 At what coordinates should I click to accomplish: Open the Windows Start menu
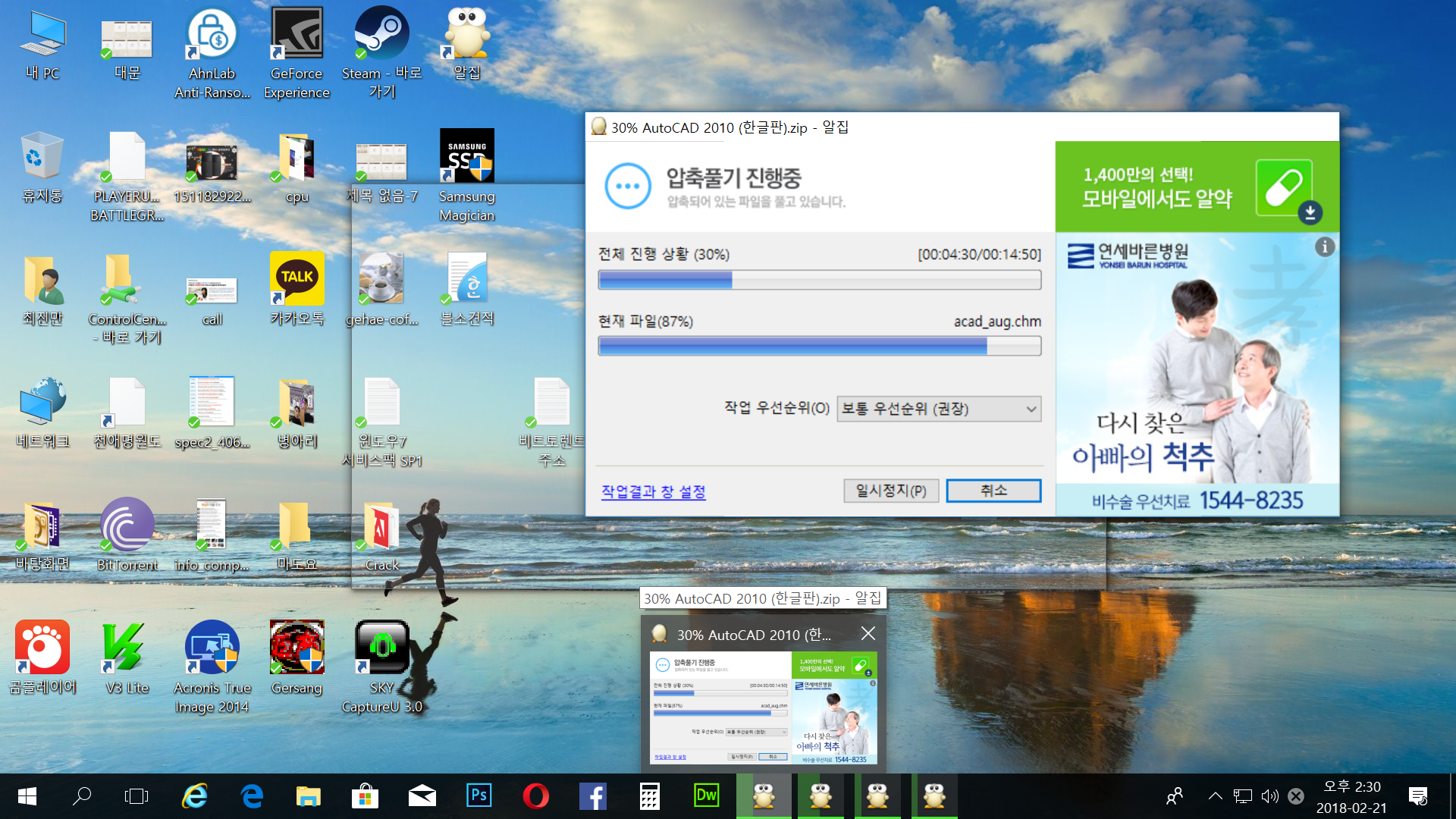27,795
